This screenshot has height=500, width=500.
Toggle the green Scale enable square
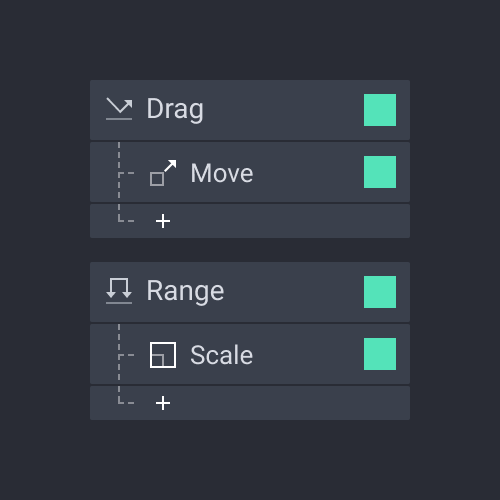point(380,354)
